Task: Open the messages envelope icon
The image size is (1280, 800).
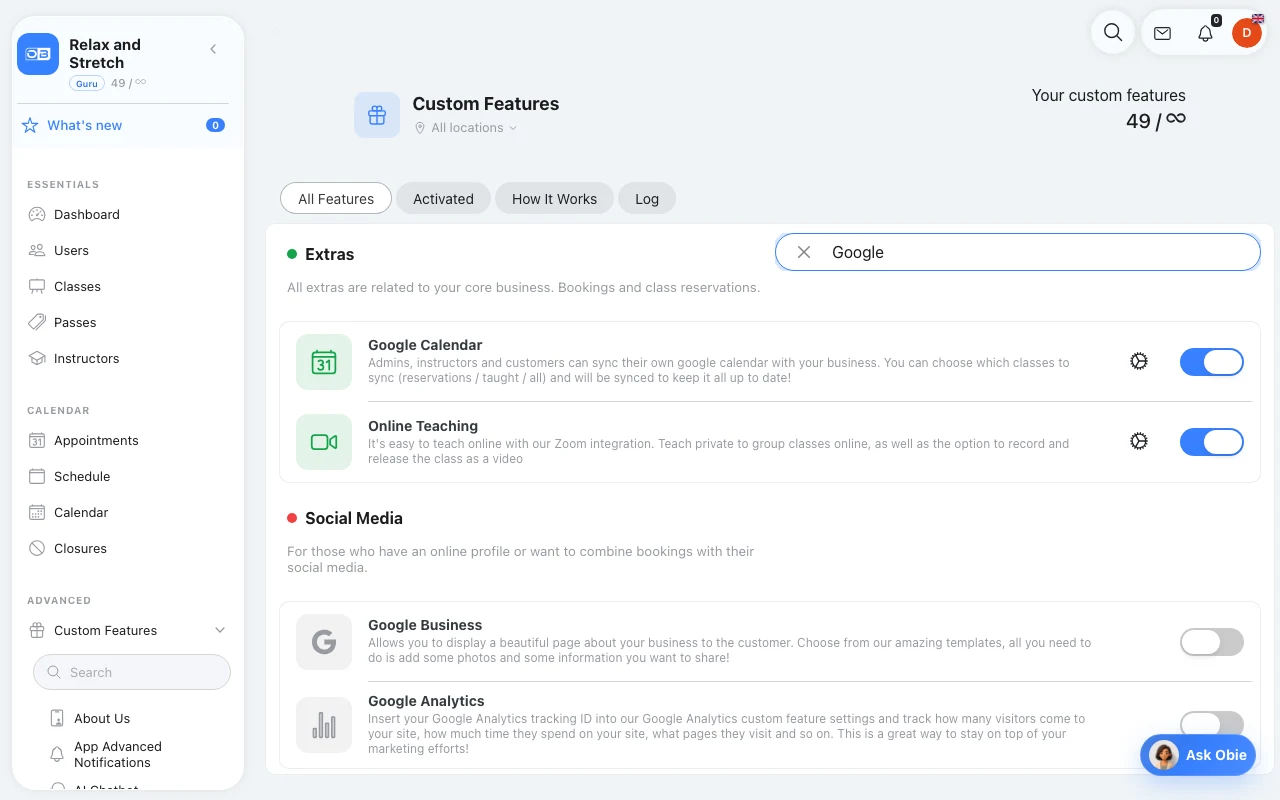Action: click(x=1162, y=33)
